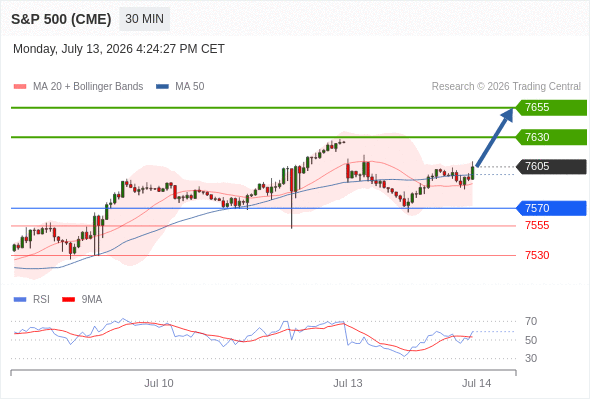Viewport: 590px width, 400px height.
Task: Click the RSI 30 level label
Action: (531, 358)
